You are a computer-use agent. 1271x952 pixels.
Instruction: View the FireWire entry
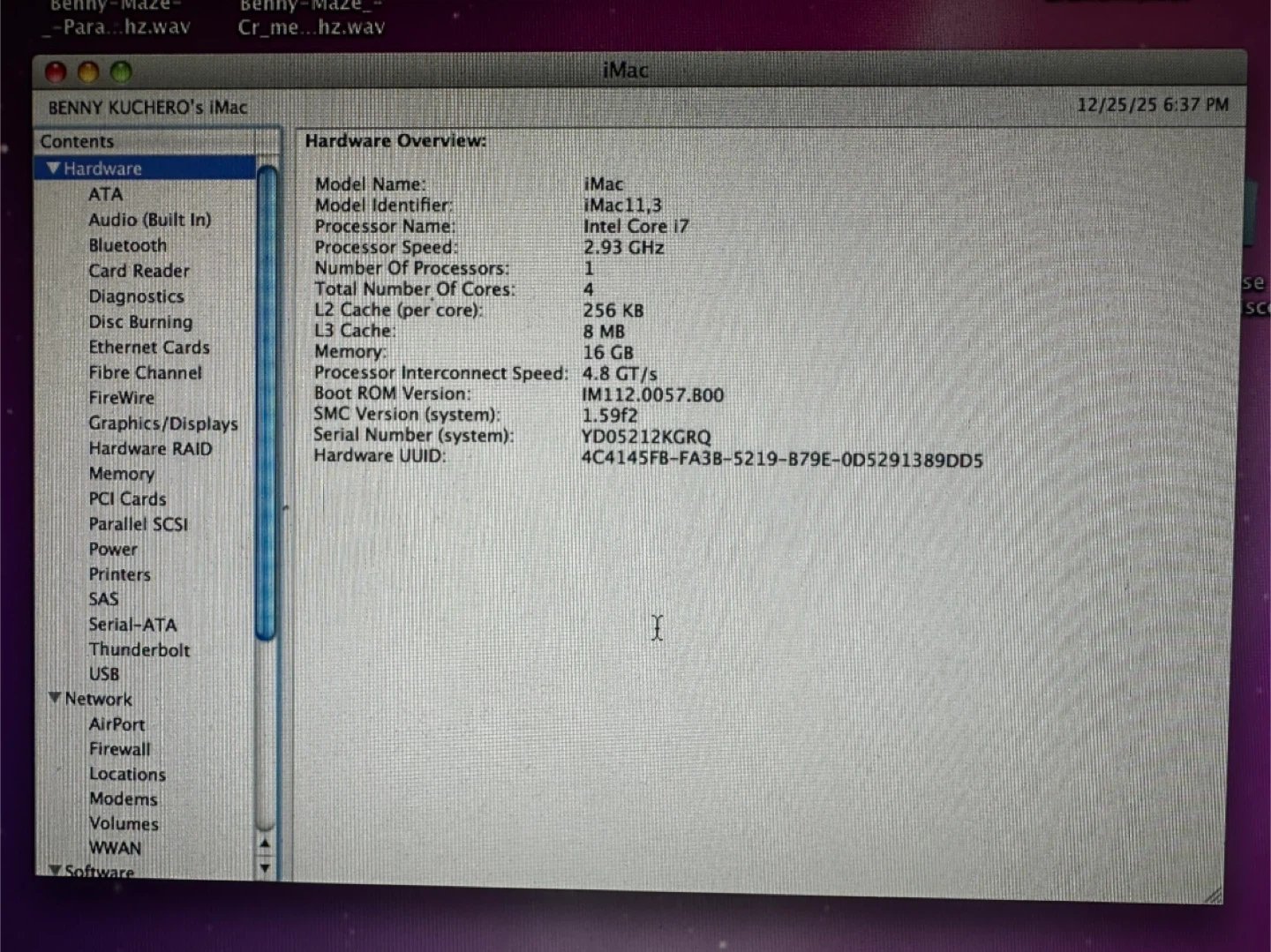(121, 398)
